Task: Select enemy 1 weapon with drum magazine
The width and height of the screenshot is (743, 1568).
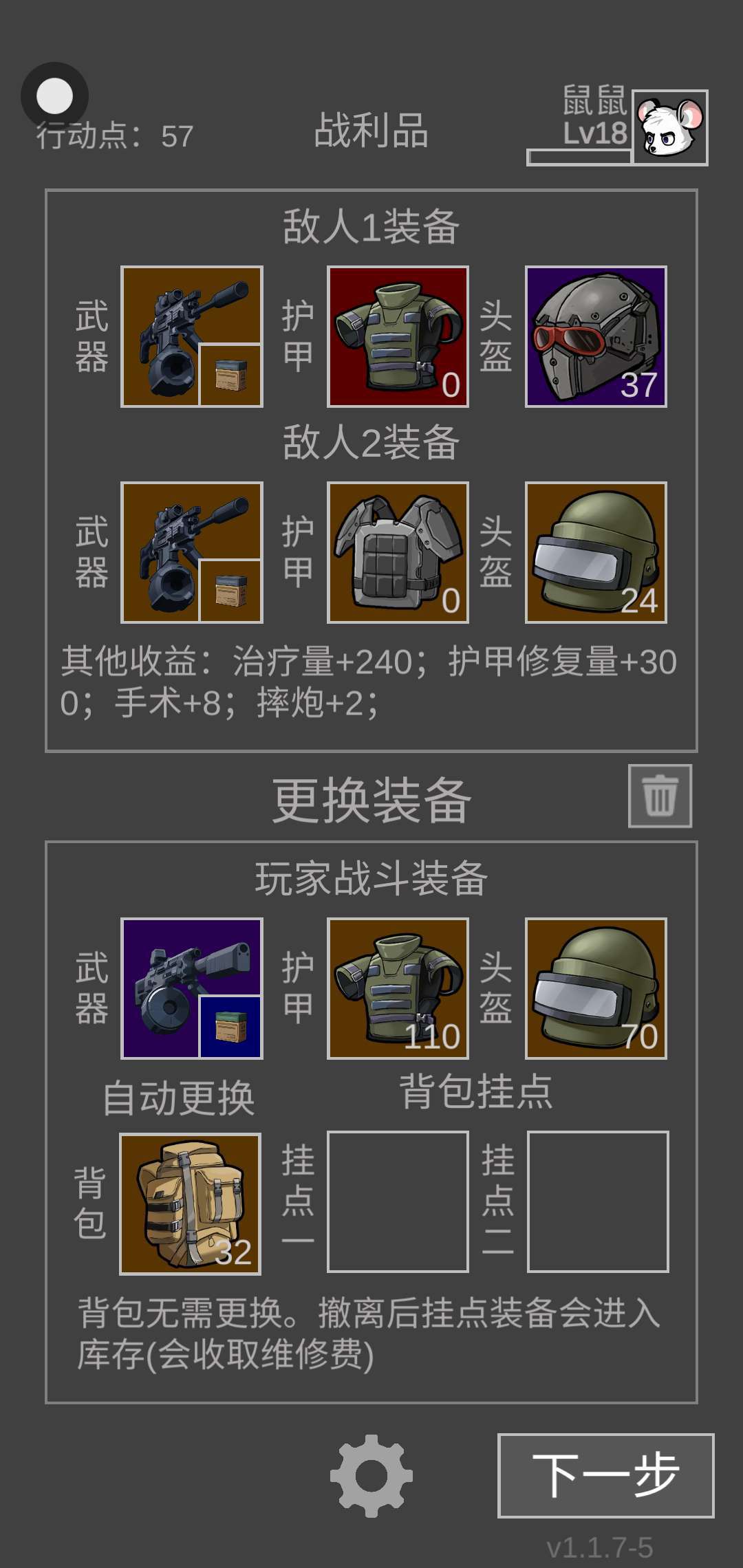Action: coord(191,336)
